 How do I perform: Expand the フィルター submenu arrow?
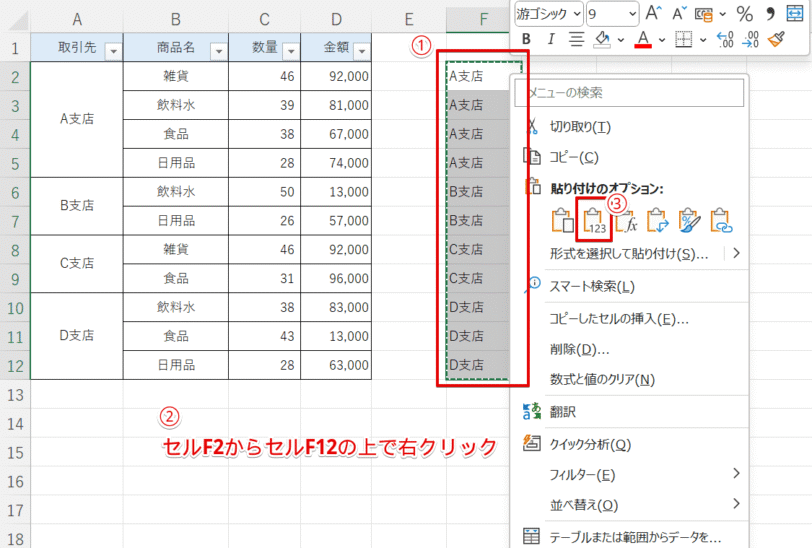736,473
